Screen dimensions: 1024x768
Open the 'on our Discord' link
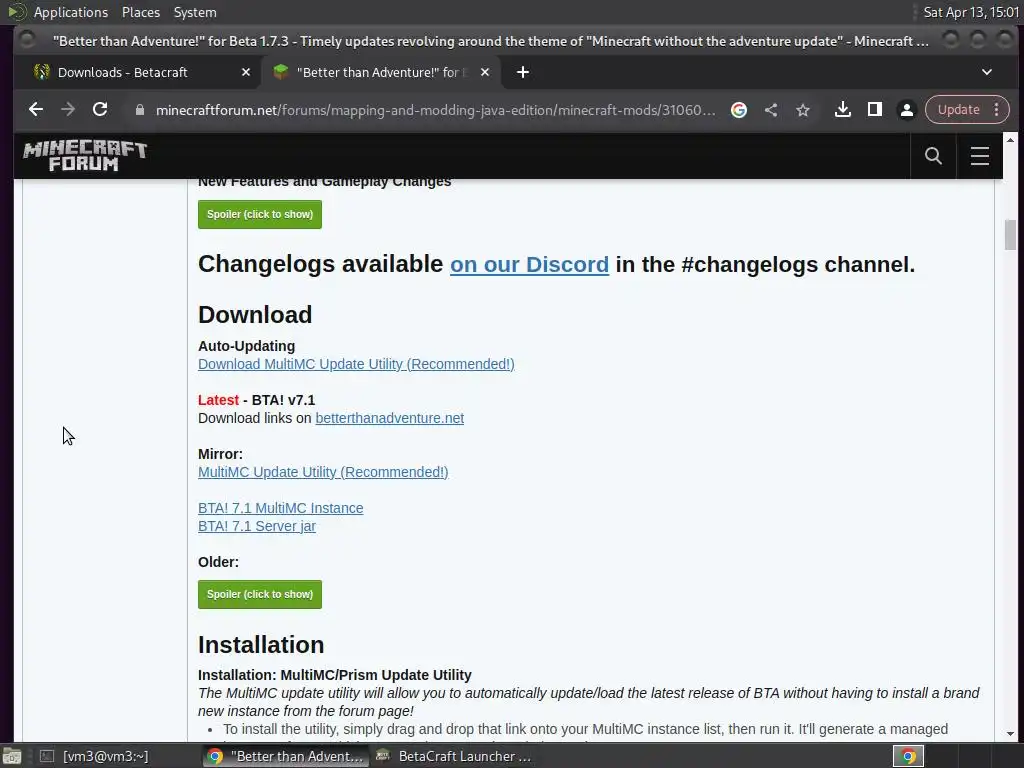(529, 264)
